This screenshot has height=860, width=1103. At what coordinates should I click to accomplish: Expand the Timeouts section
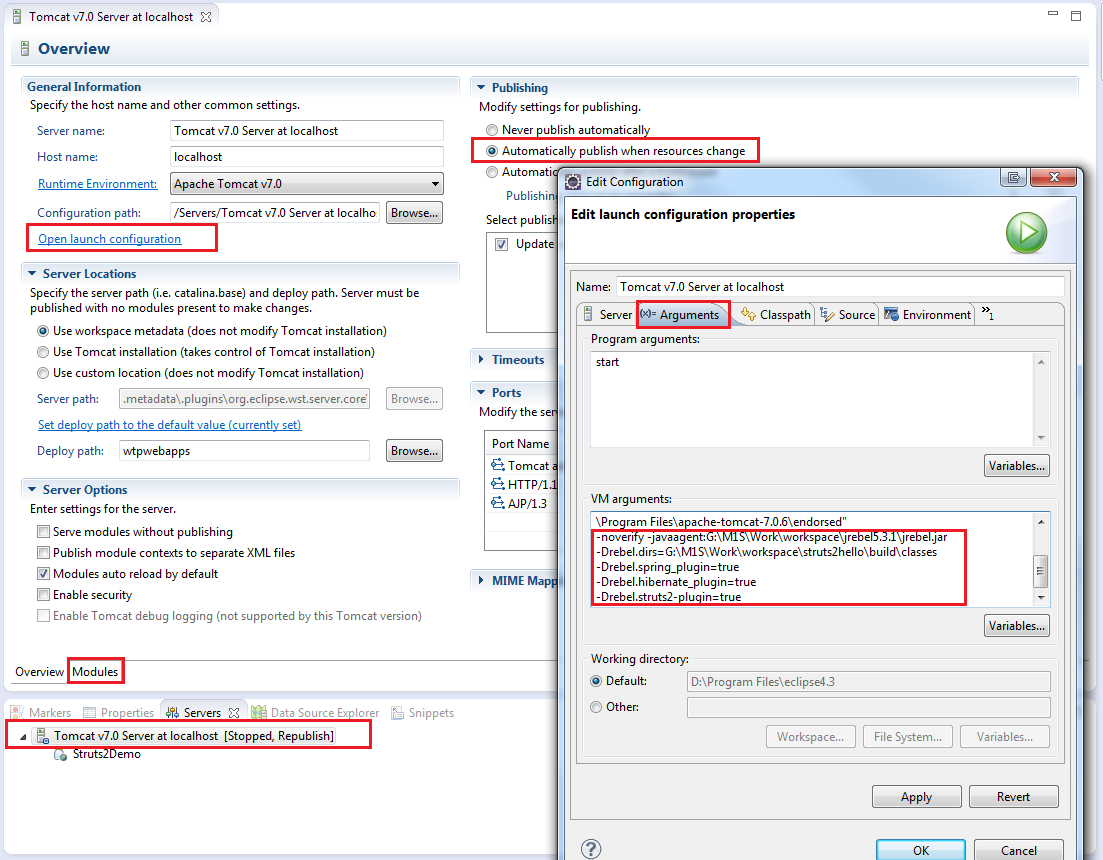[x=481, y=359]
